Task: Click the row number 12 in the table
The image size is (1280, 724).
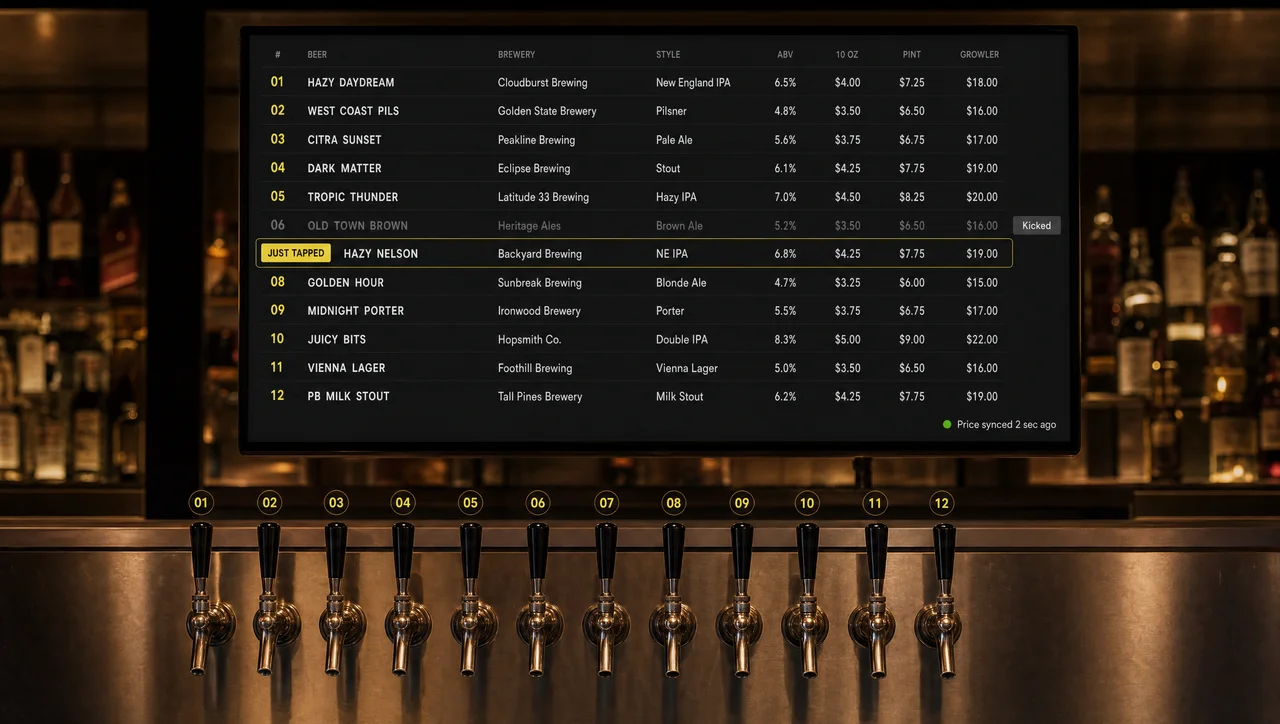Action: click(278, 396)
